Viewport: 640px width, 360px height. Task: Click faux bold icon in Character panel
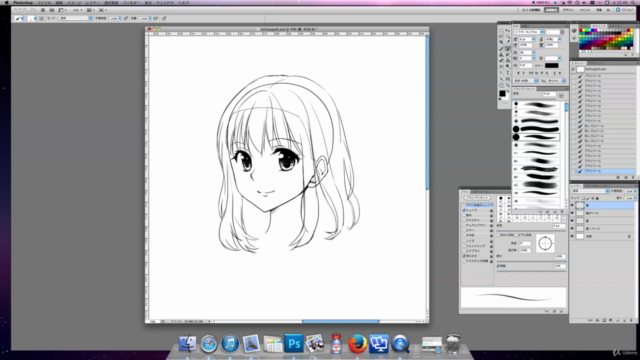click(x=518, y=73)
